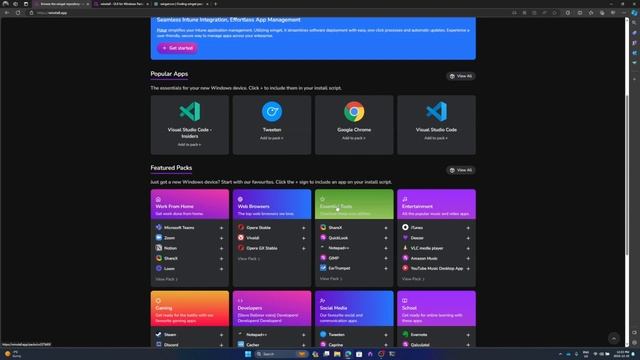Click the Google Chrome logo
The width and height of the screenshot is (640, 360).
pyautogui.click(x=354, y=111)
